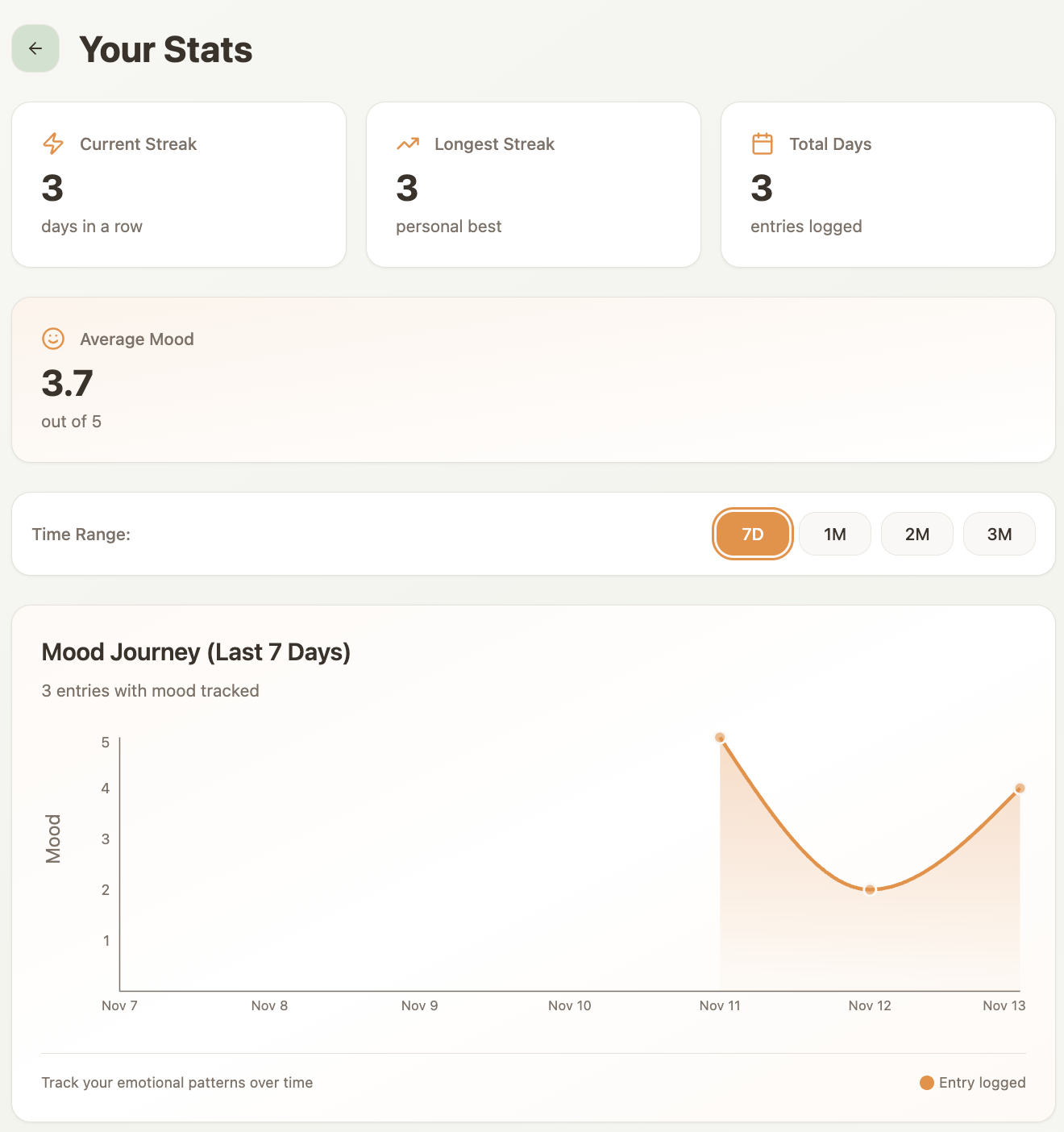Click the calendar Total Days icon
The height and width of the screenshot is (1132, 1064).
tap(763, 144)
